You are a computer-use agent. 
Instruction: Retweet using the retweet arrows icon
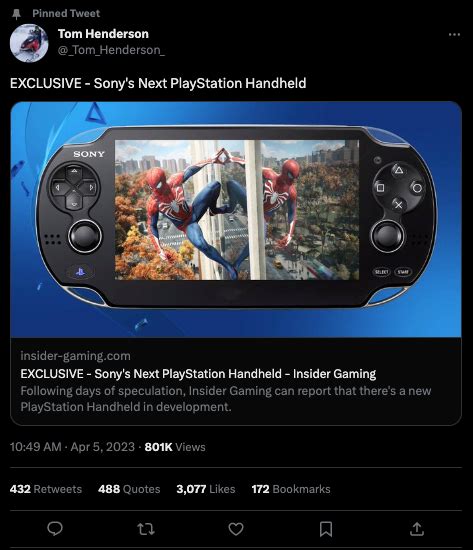146,529
